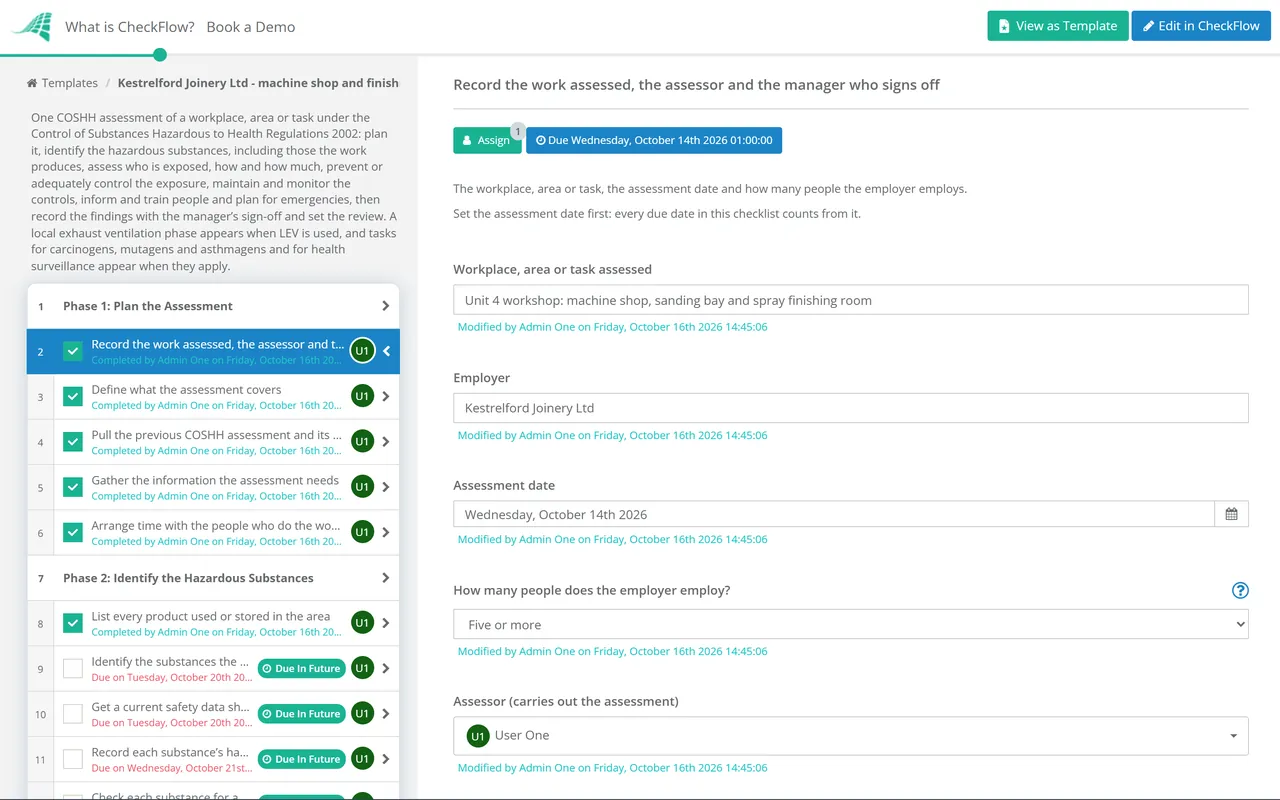Click the Due Wednesday October 14th button
1280x800 pixels.
(x=654, y=140)
